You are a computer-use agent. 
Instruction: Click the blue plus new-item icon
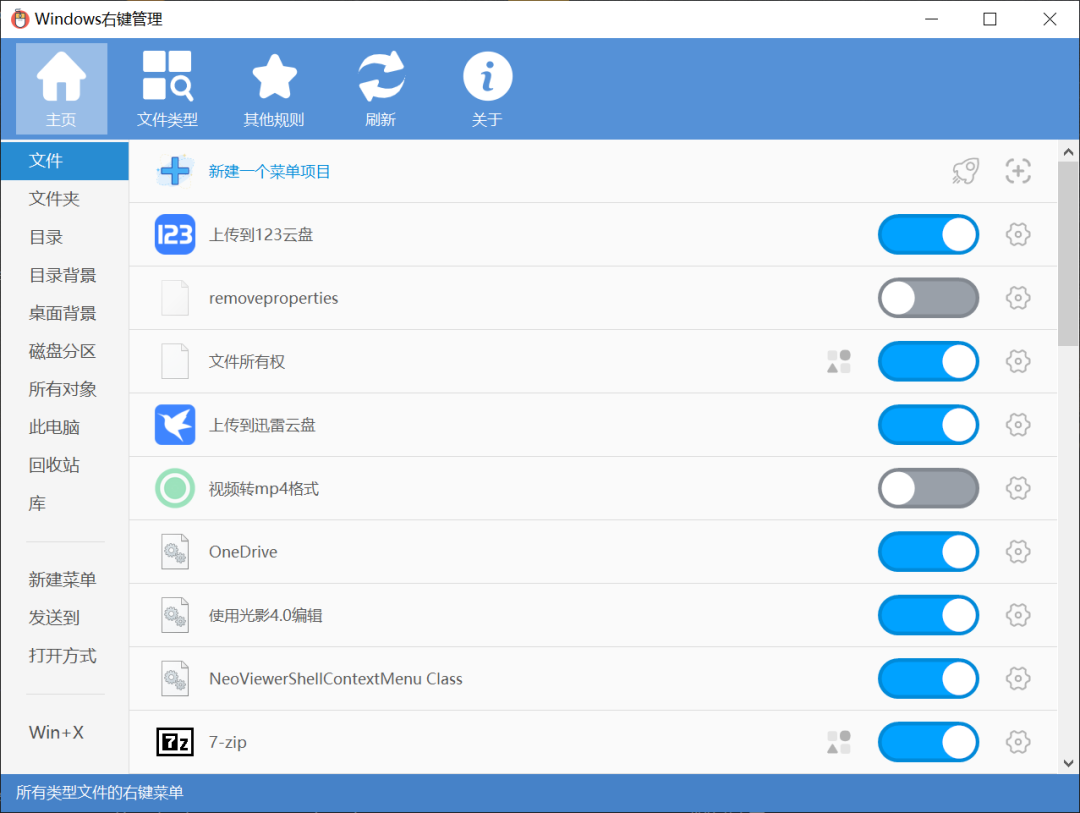click(175, 171)
